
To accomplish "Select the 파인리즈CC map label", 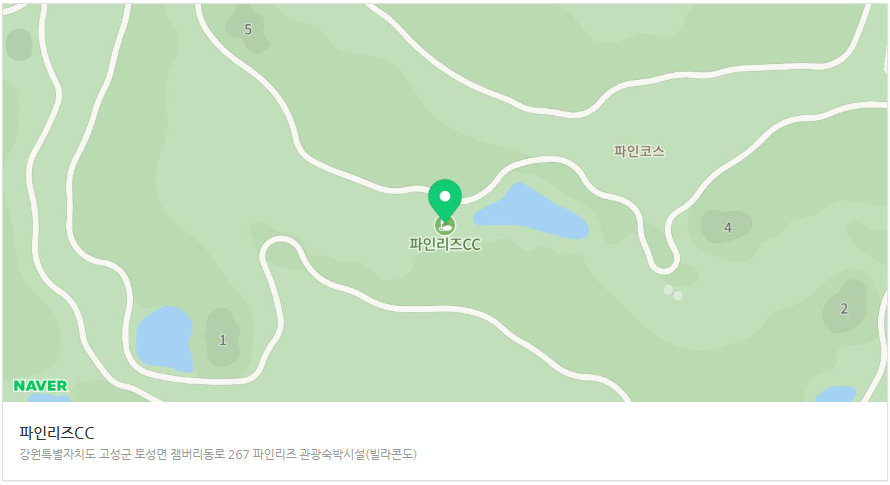I will pyautogui.click(x=445, y=245).
